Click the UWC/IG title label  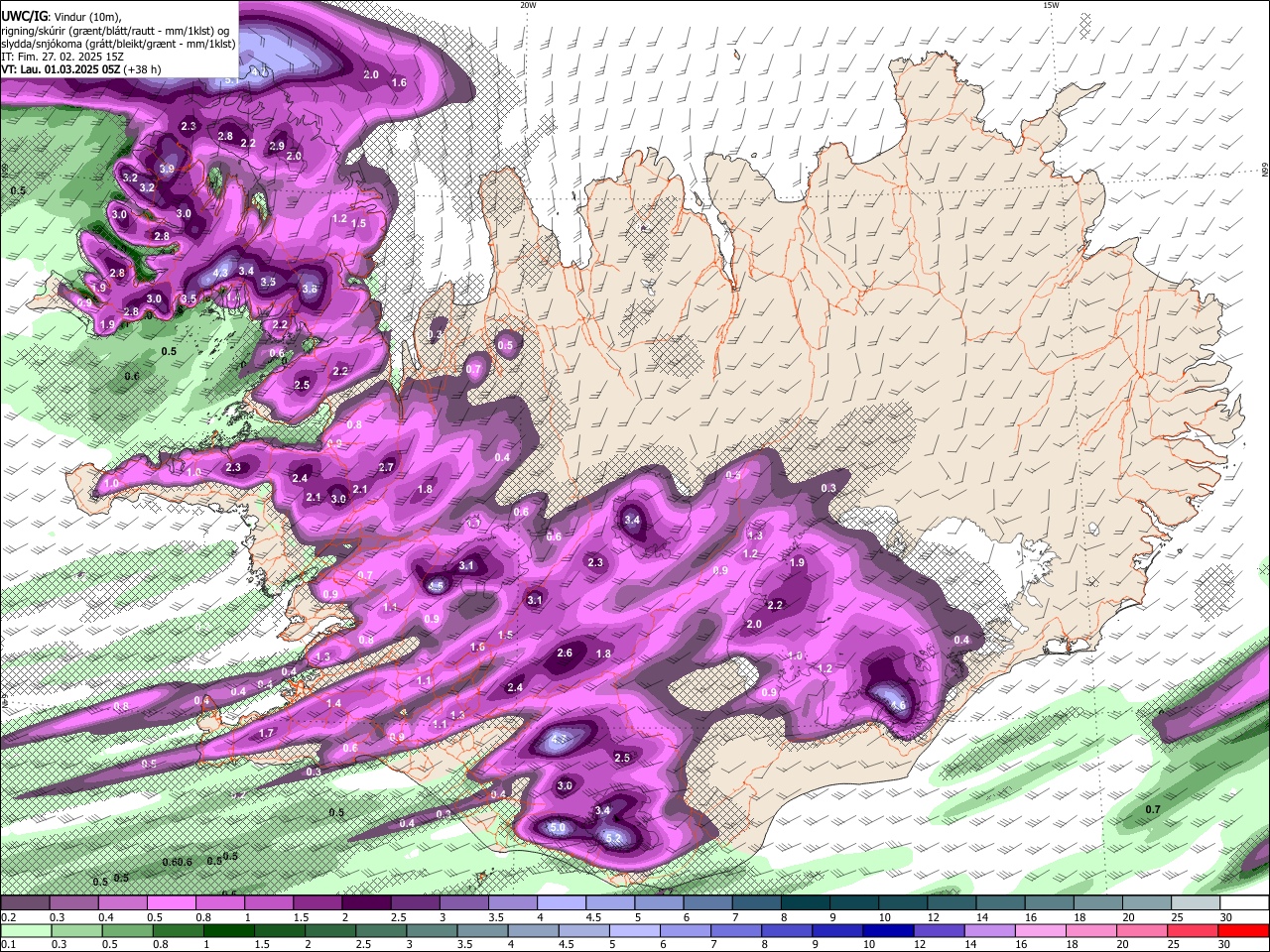click(24, 17)
